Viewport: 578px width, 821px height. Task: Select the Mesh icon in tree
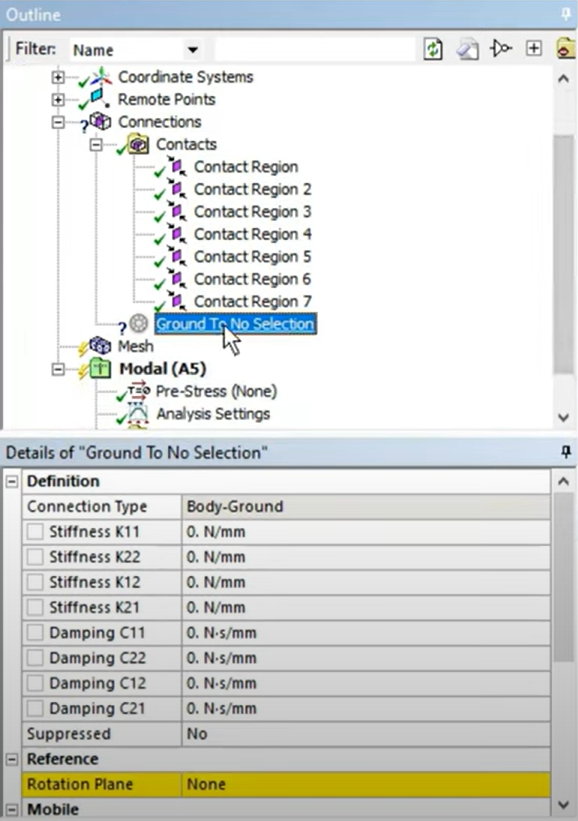[100, 346]
